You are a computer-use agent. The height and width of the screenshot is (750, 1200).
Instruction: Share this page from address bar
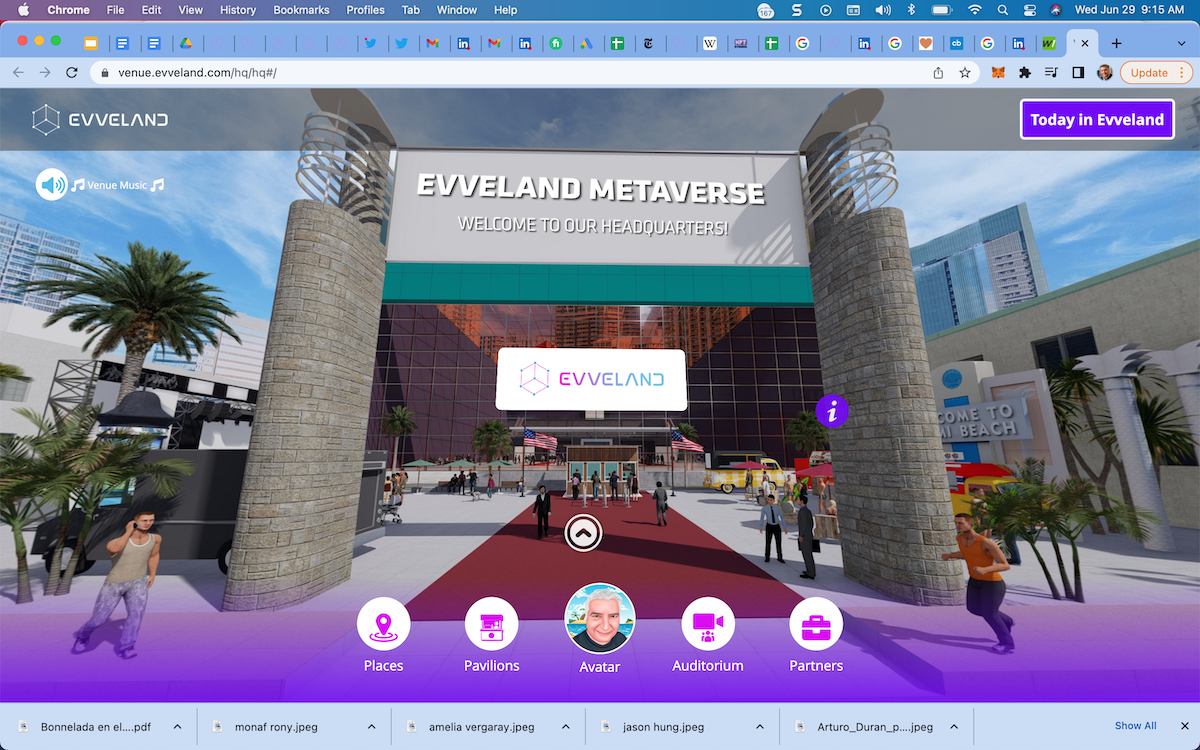(x=938, y=73)
